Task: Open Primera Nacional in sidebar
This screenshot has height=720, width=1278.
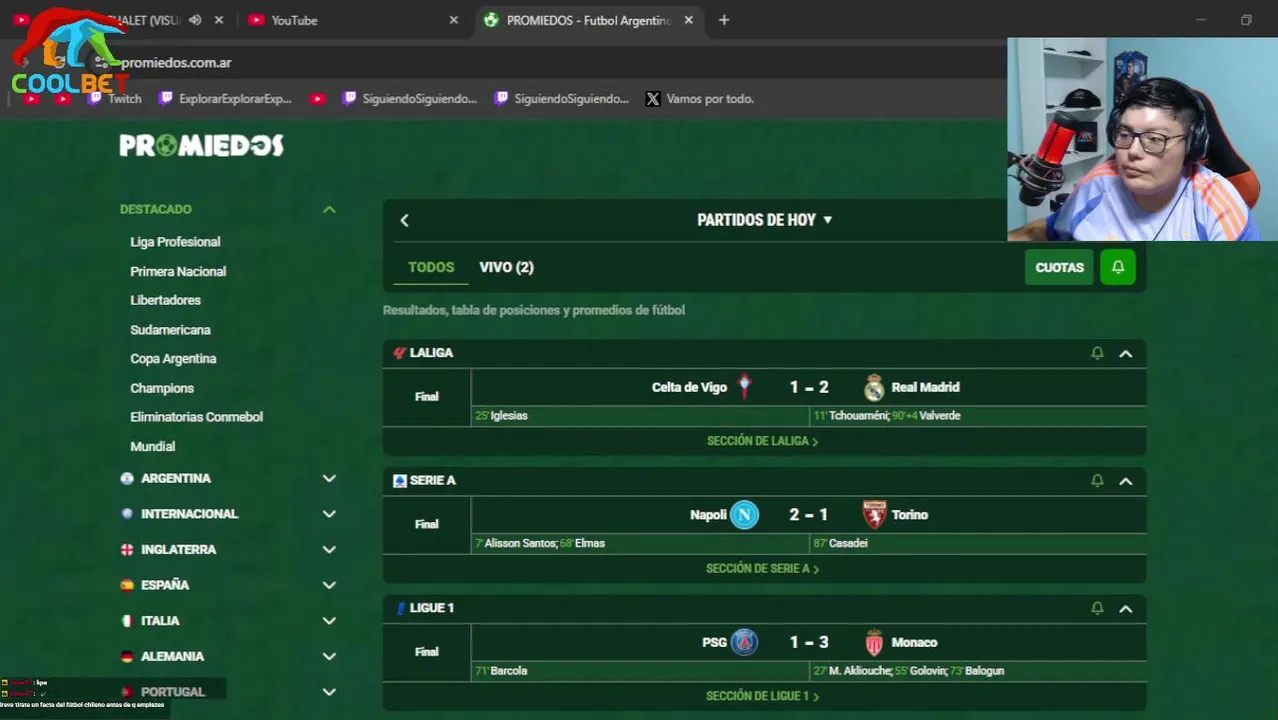Action: pos(178,271)
